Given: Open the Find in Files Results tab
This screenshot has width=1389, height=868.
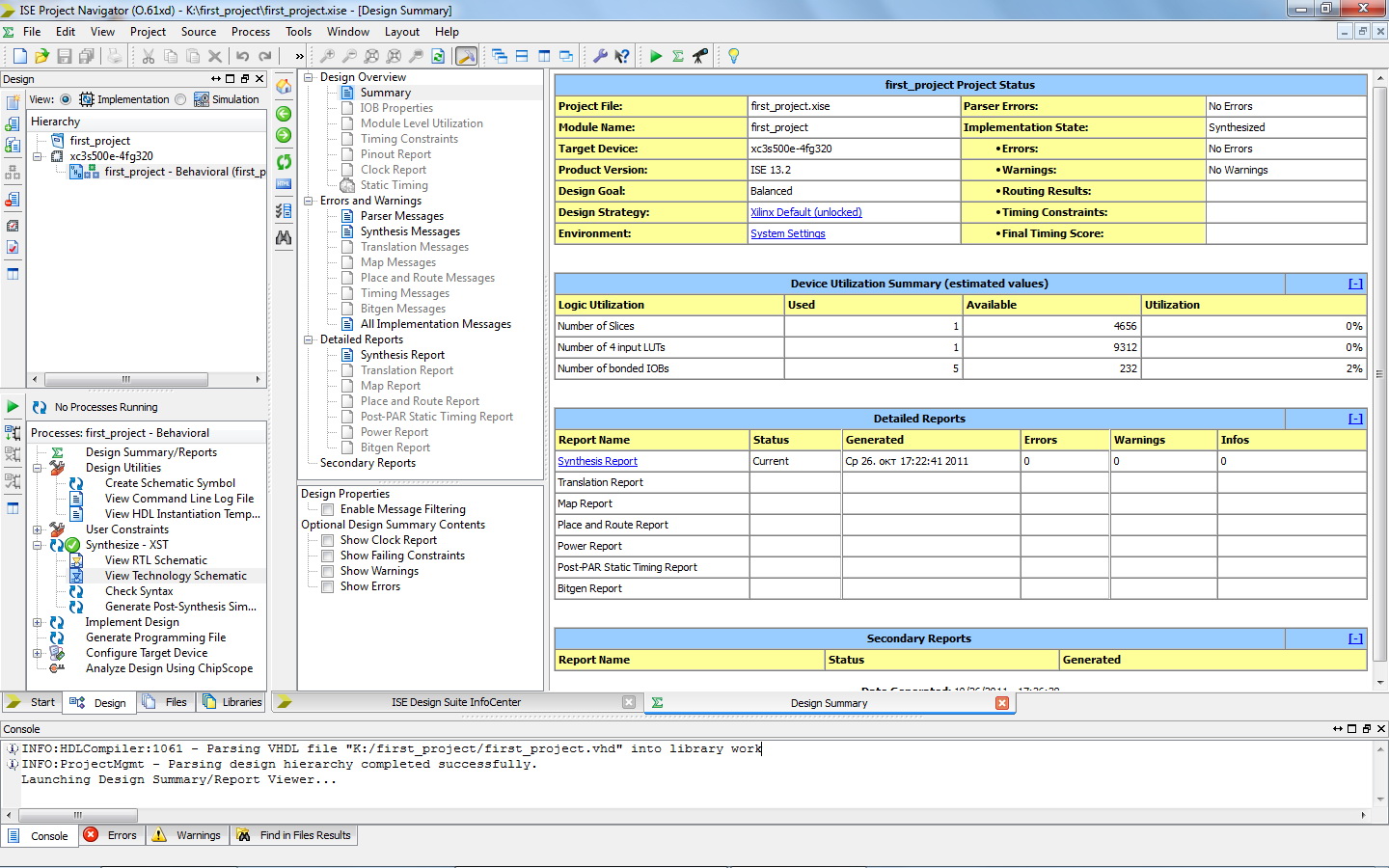Looking at the screenshot, I should [x=293, y=835].
